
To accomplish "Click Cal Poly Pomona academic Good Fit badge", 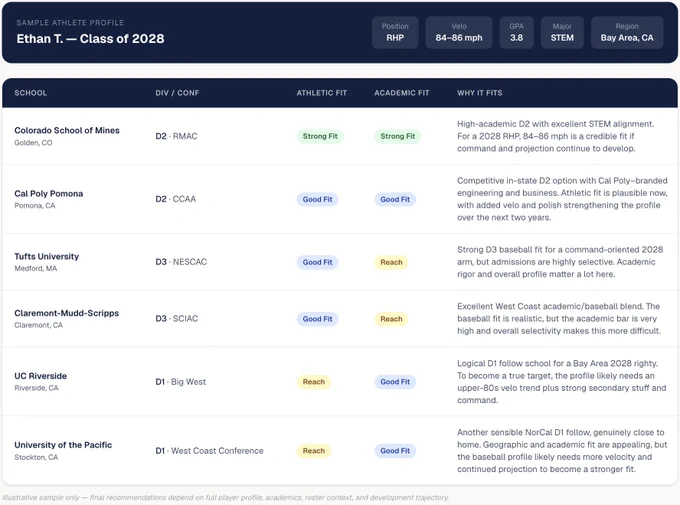I will (395, 200).
